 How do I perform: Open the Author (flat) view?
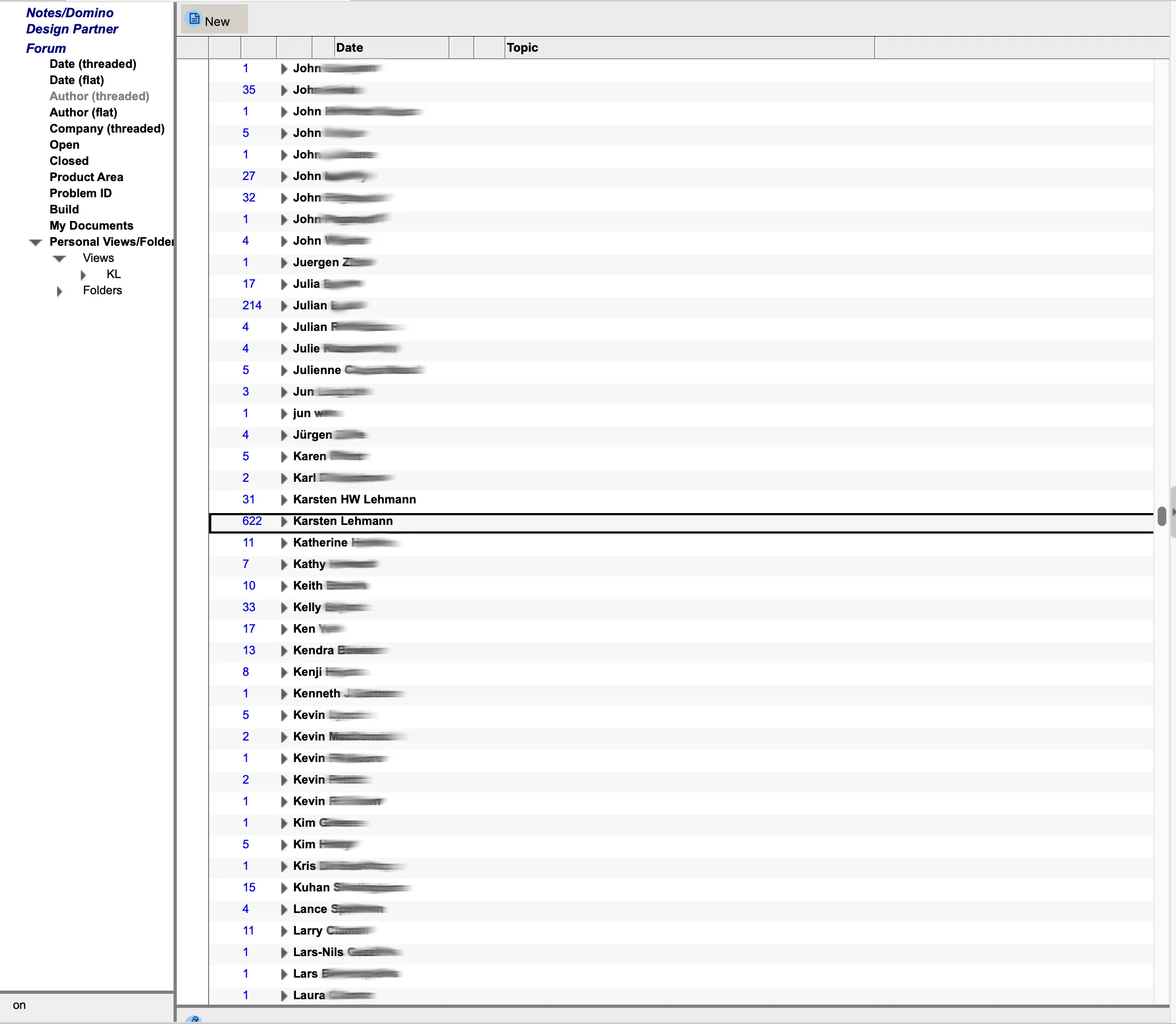(83, 113)
